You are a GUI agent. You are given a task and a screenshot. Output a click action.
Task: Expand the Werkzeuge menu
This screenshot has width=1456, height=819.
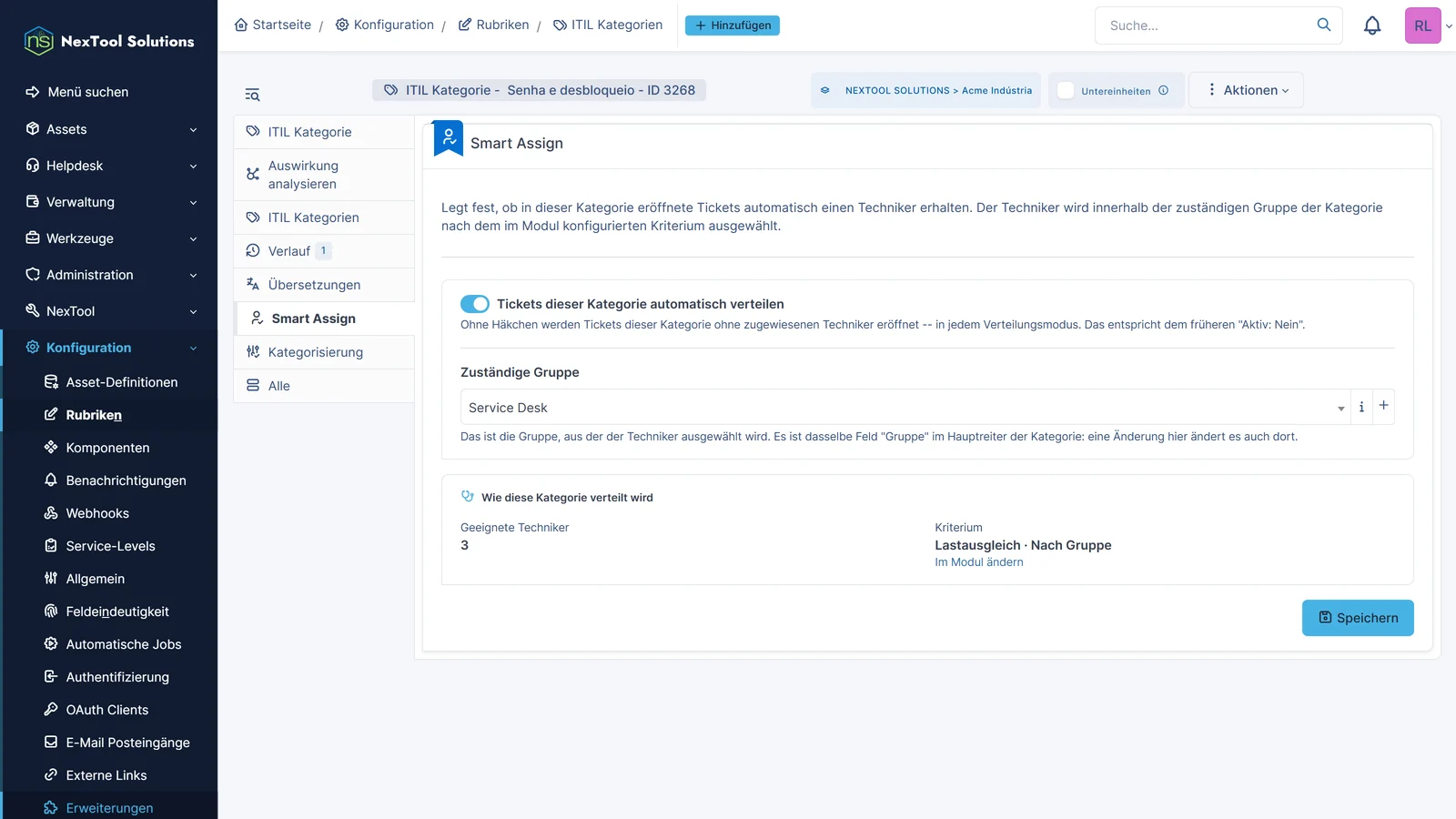point(109,238)
